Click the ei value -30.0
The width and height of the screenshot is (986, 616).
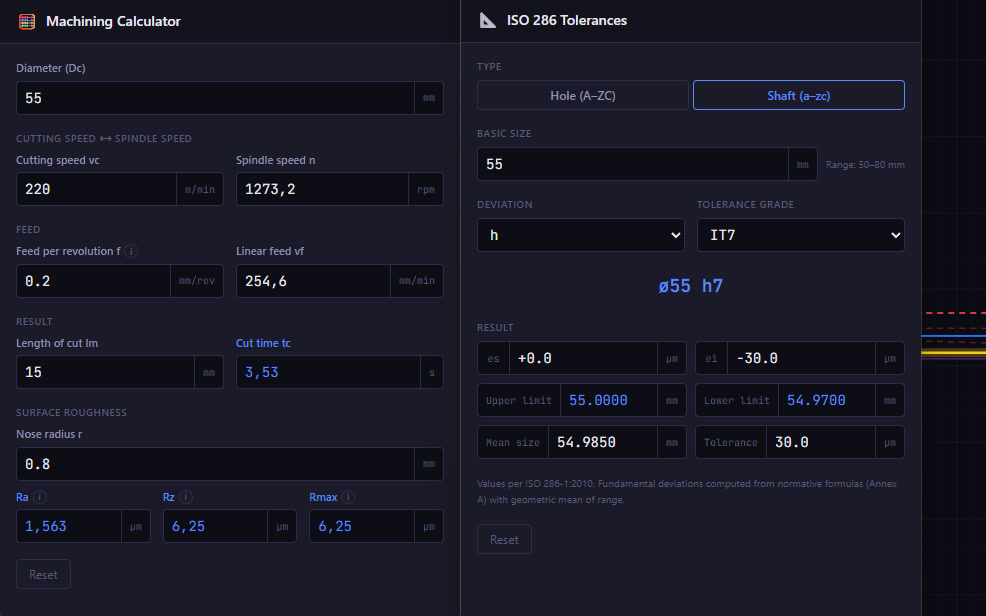point(757,358)
